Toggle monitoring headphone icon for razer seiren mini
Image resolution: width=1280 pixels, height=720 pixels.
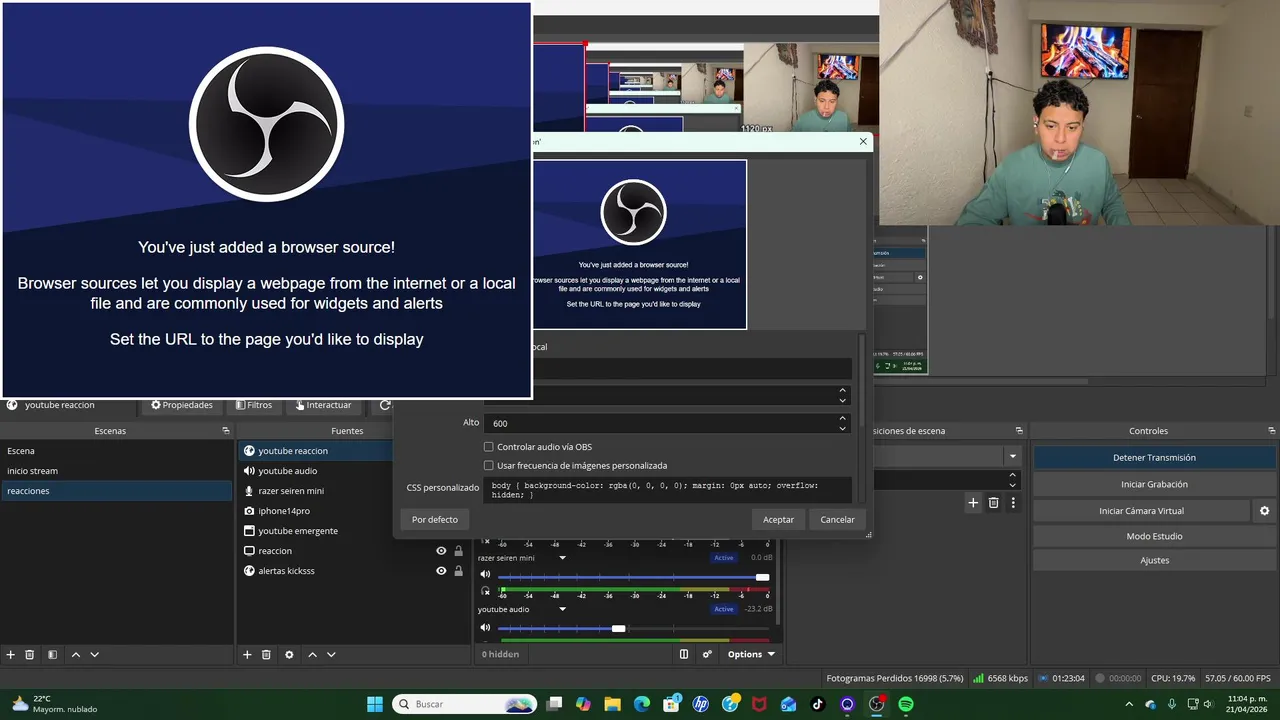point(485,592)
